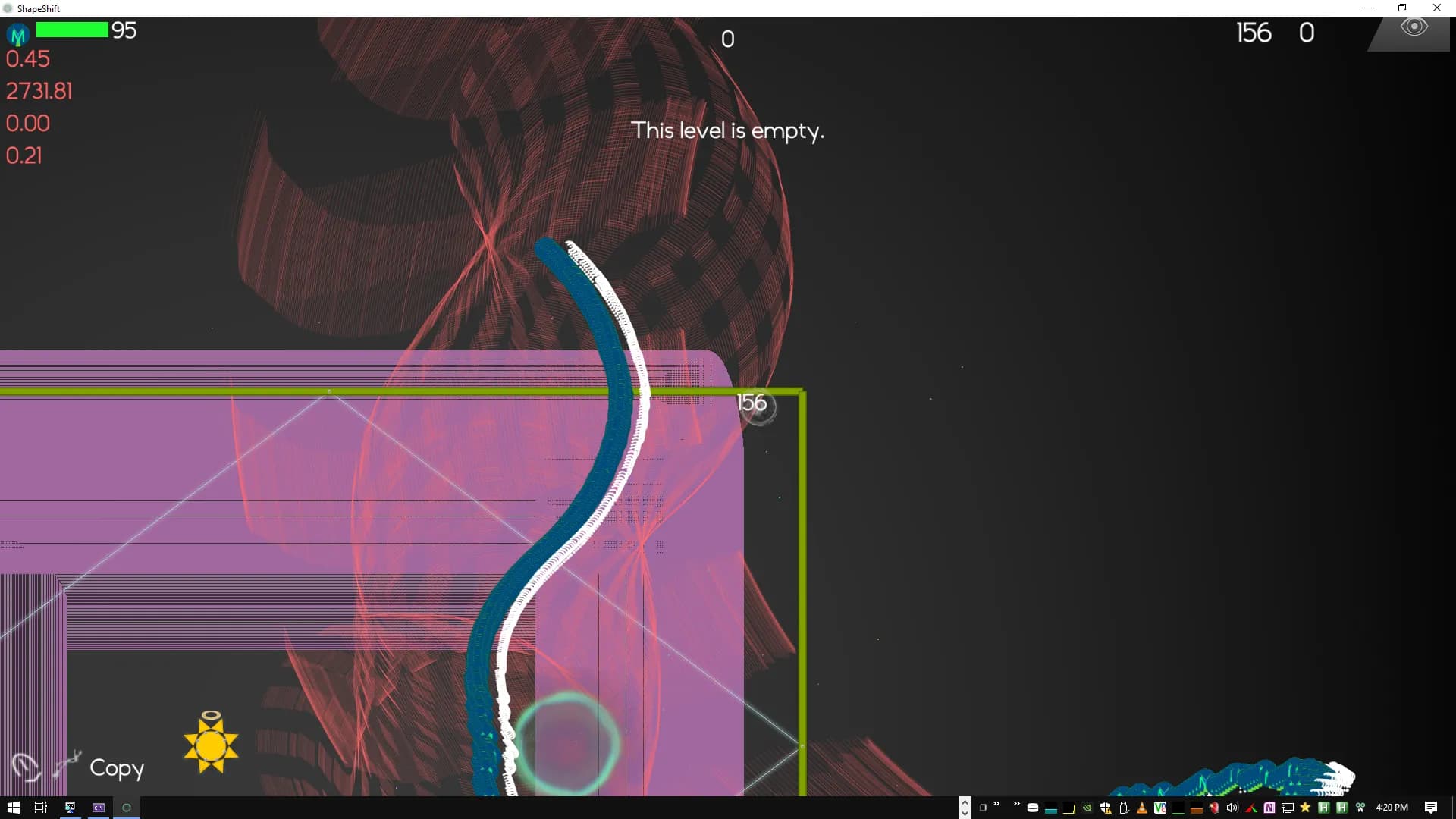Click the leaf-shaped tool icon
The width and height of the screenshot is (1456, 819).
click(x=26, y=766)
